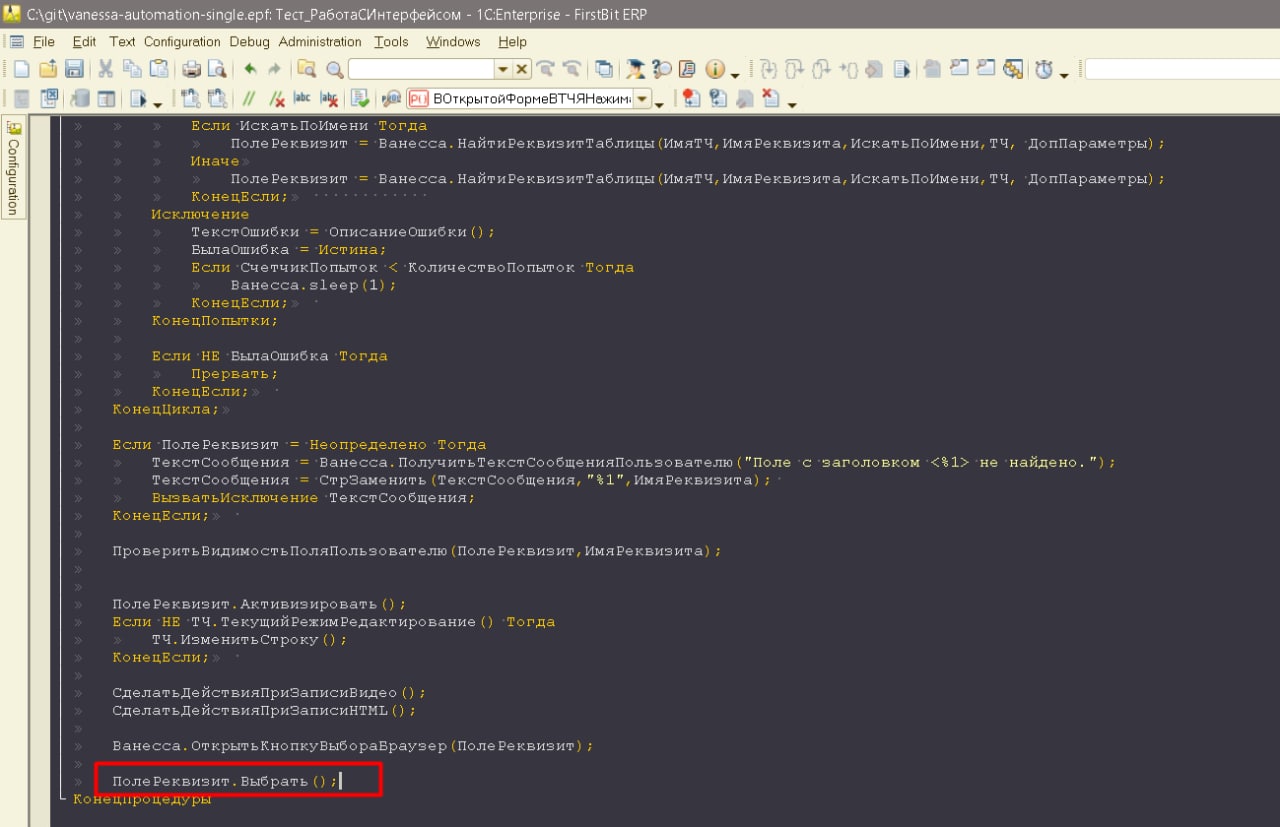Open a file with the folder icon
This screenshot has height=827, width=1280.
coord(48,69)
